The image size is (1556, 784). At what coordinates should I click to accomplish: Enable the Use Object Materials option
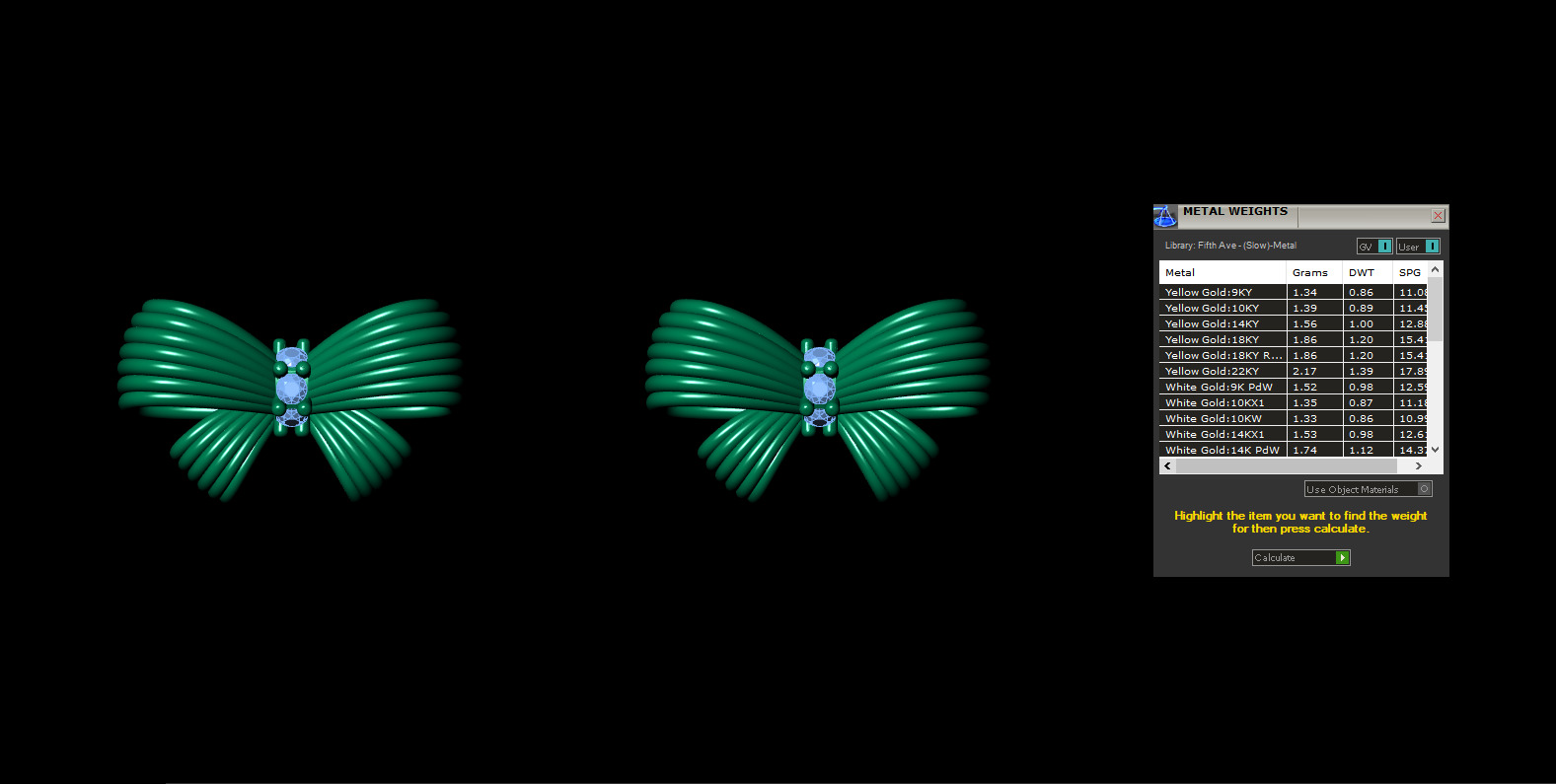(x=1368, y=489)
